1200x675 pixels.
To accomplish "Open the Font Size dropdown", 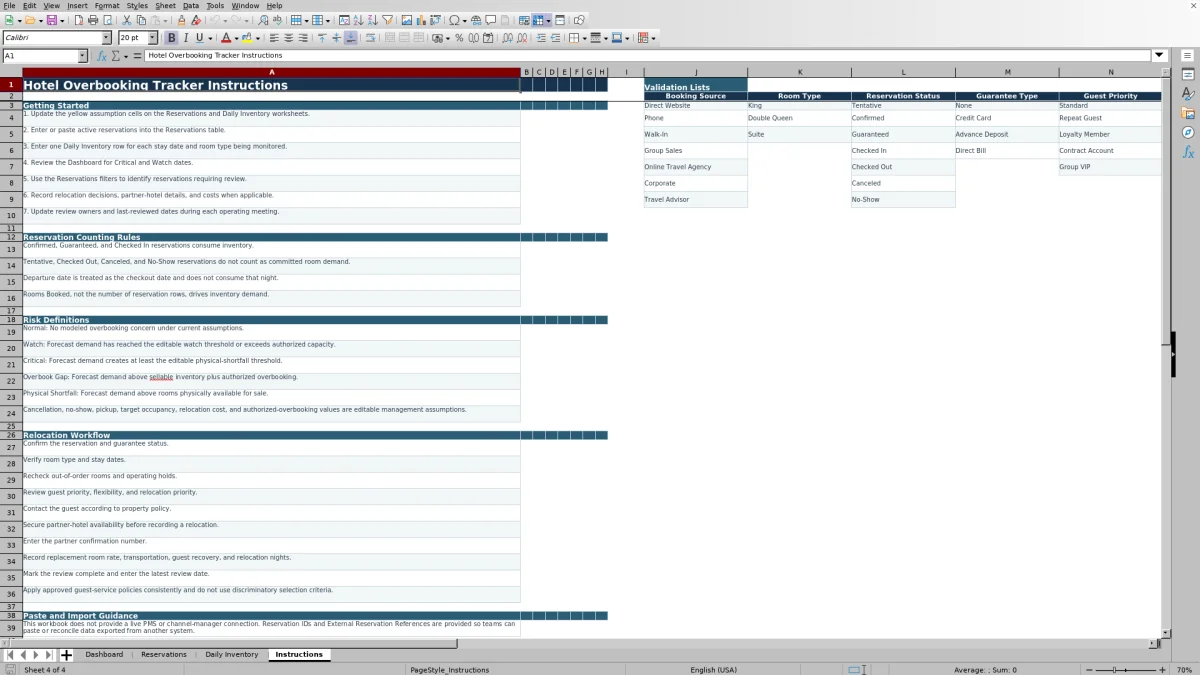I will point(152,38).
